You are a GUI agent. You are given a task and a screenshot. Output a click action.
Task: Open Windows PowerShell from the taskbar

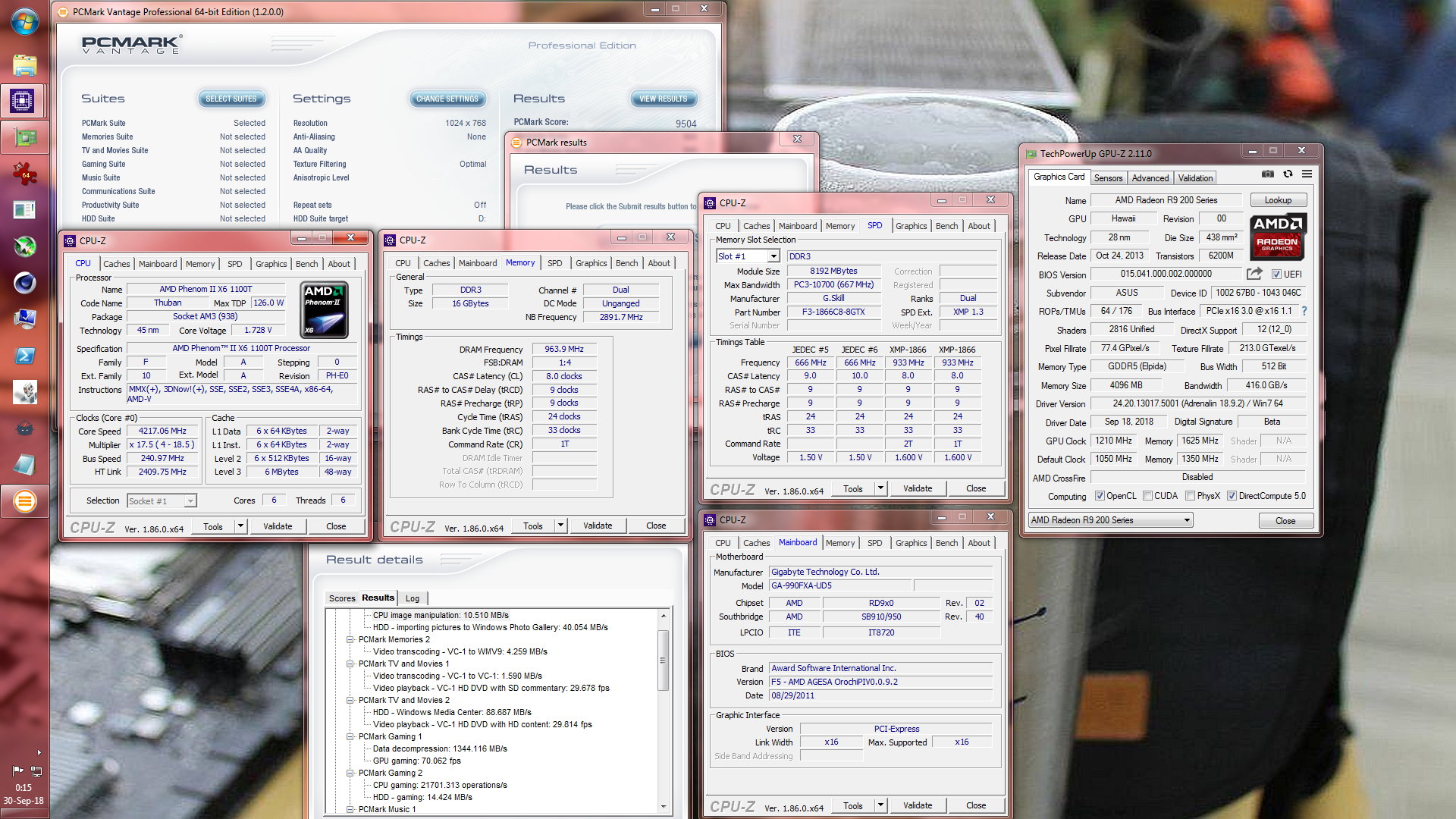coord(24,356)
